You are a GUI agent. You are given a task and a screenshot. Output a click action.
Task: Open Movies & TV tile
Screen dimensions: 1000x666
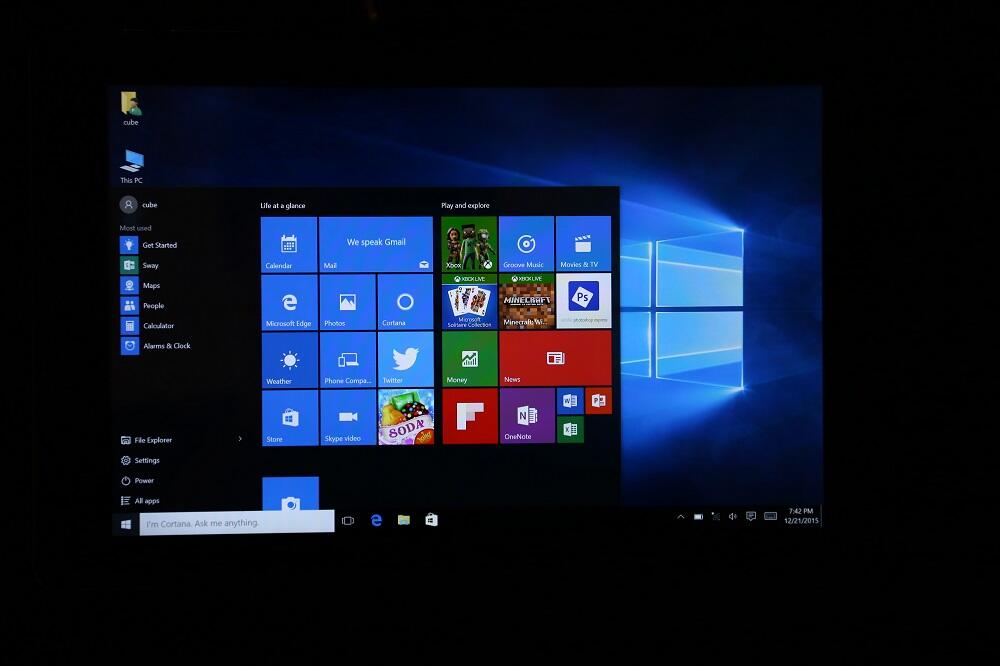584,244
